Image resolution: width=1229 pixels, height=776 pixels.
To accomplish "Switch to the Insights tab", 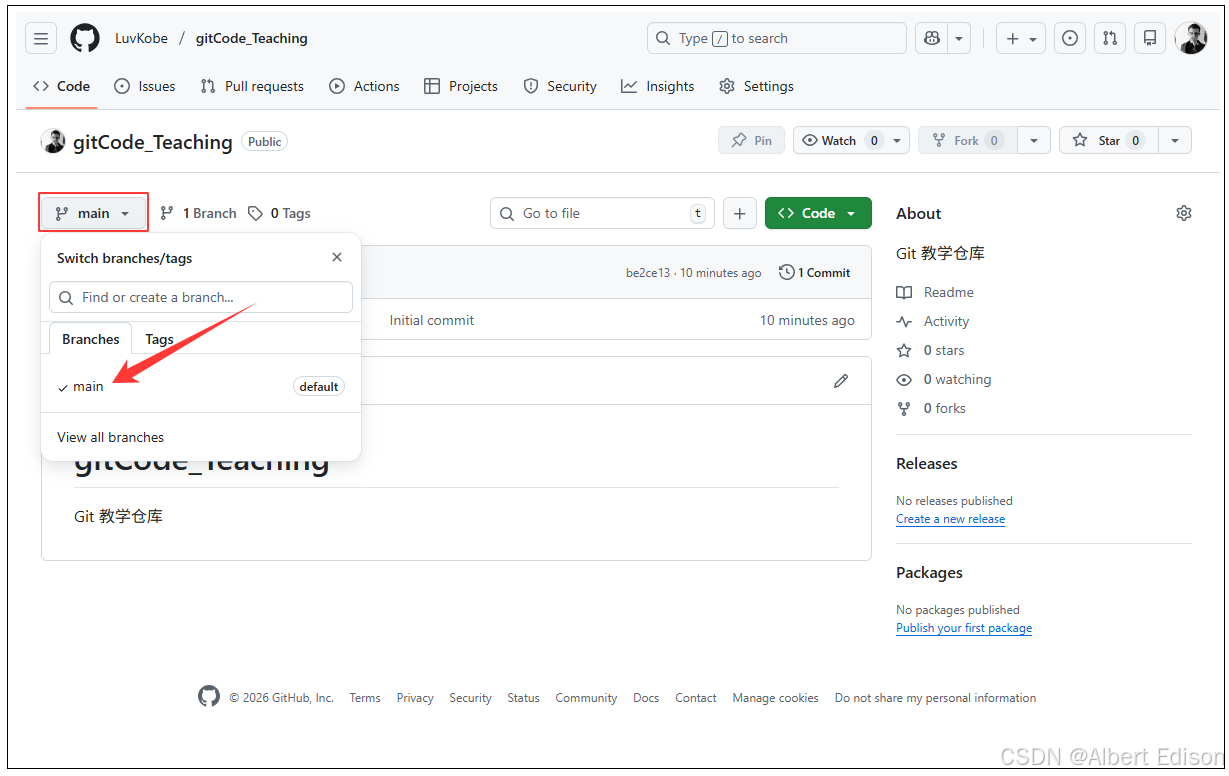I will point(658,86).
